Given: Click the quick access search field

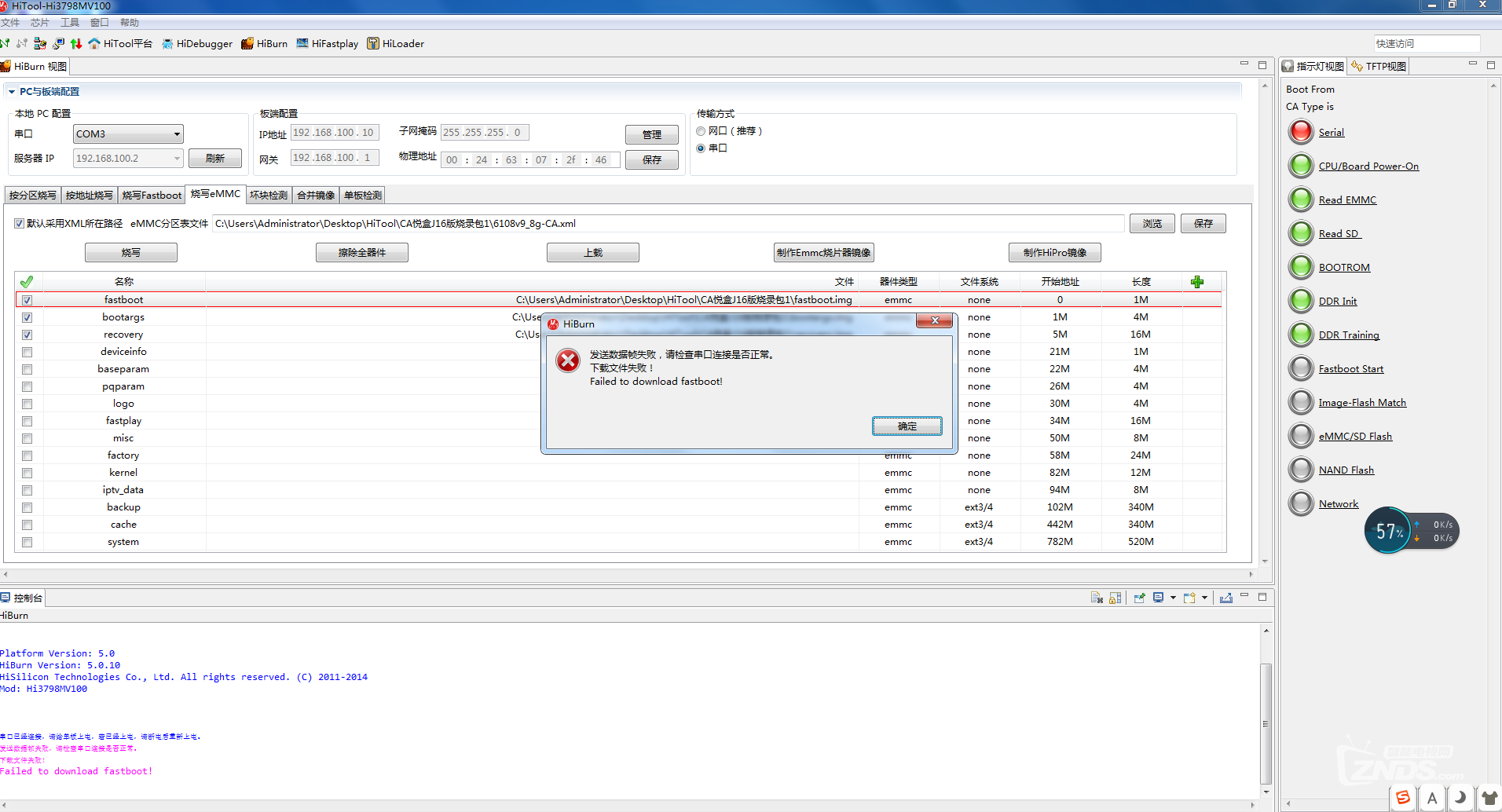Looking at the screenshot, I should [x=1427, y=43].
